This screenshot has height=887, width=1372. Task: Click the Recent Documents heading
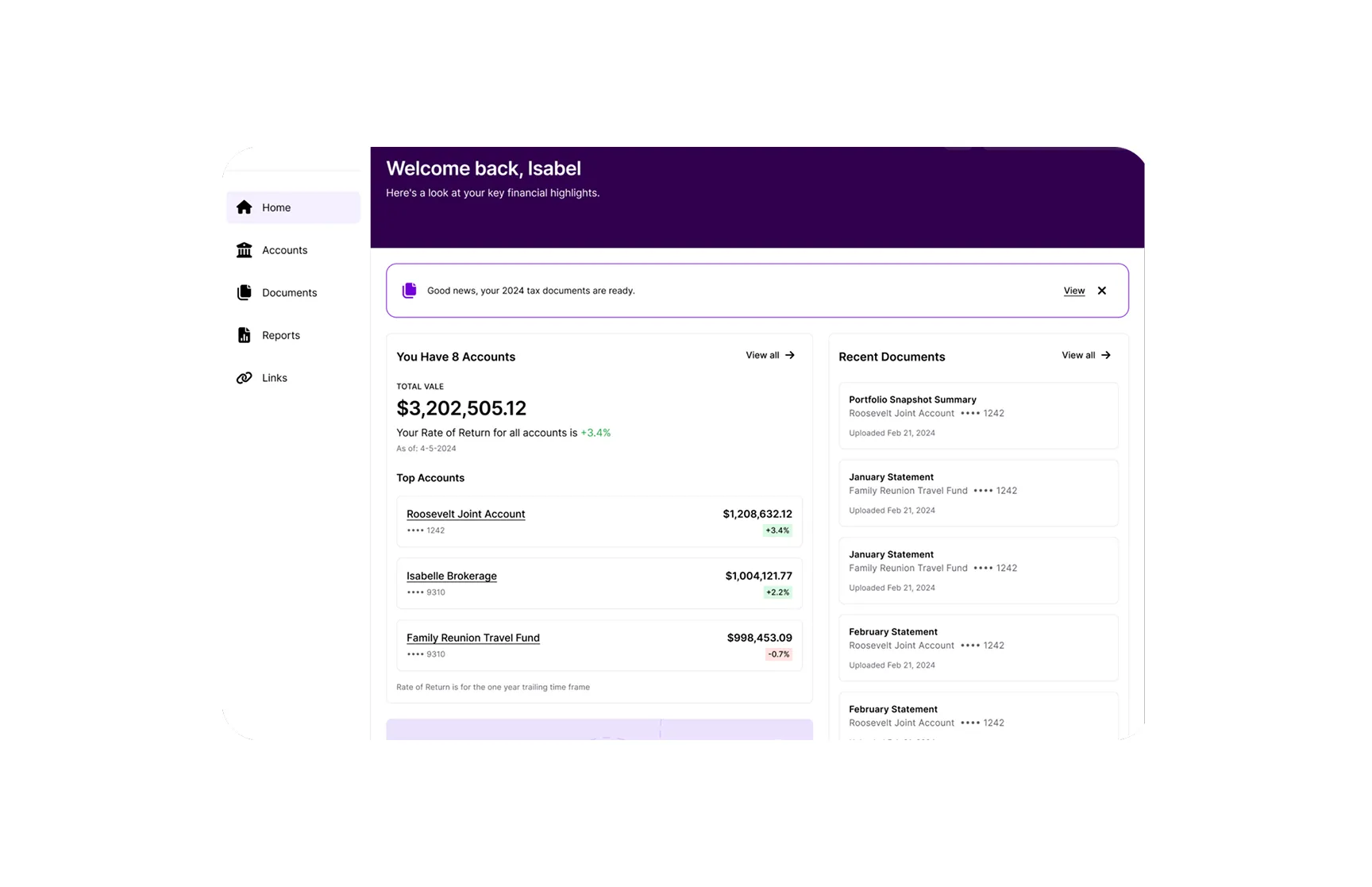point(892,357)
